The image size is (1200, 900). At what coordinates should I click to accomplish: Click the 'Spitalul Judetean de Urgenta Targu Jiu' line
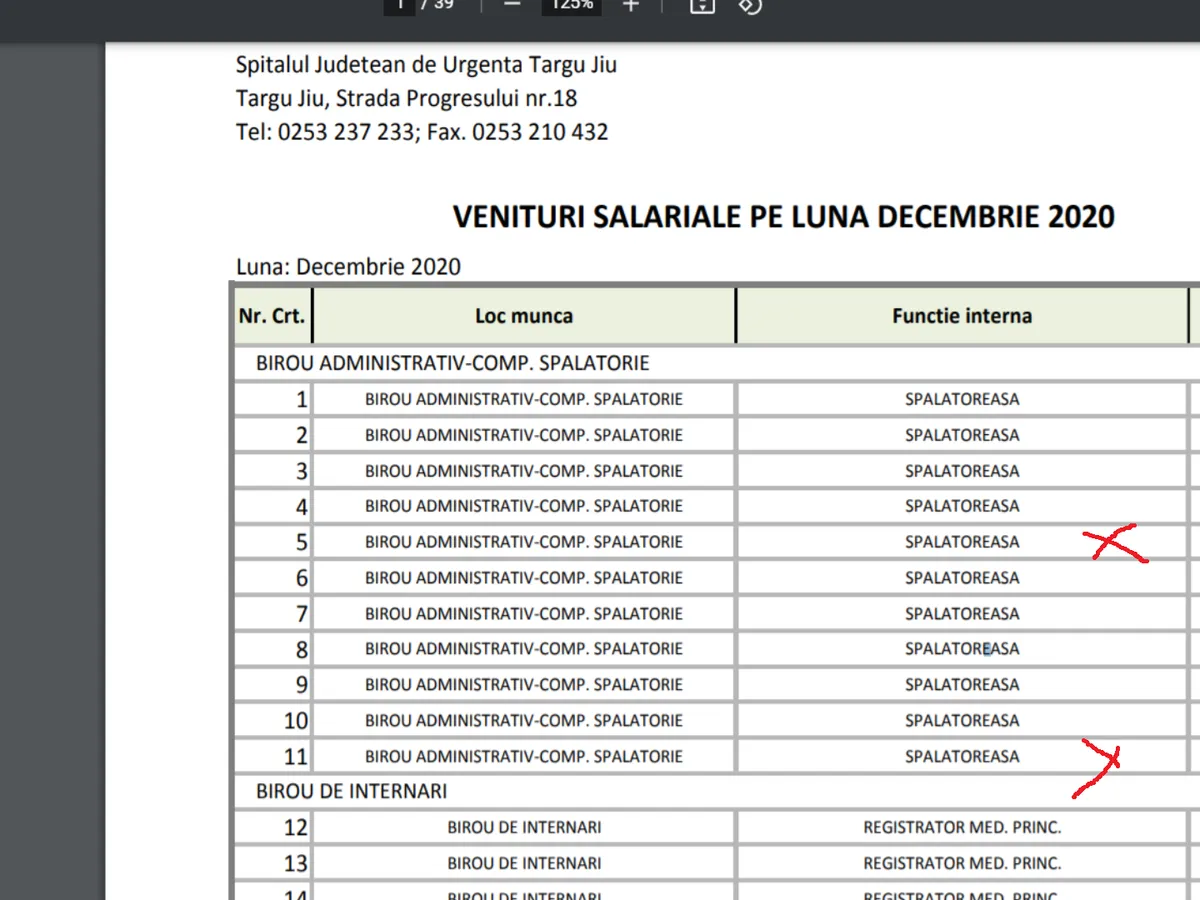(426, 66)
